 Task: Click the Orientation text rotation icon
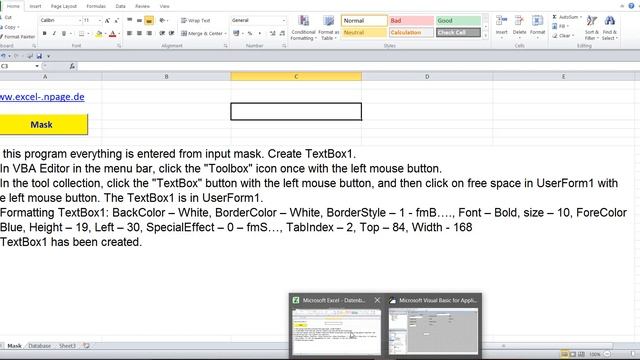coord(163,20)
